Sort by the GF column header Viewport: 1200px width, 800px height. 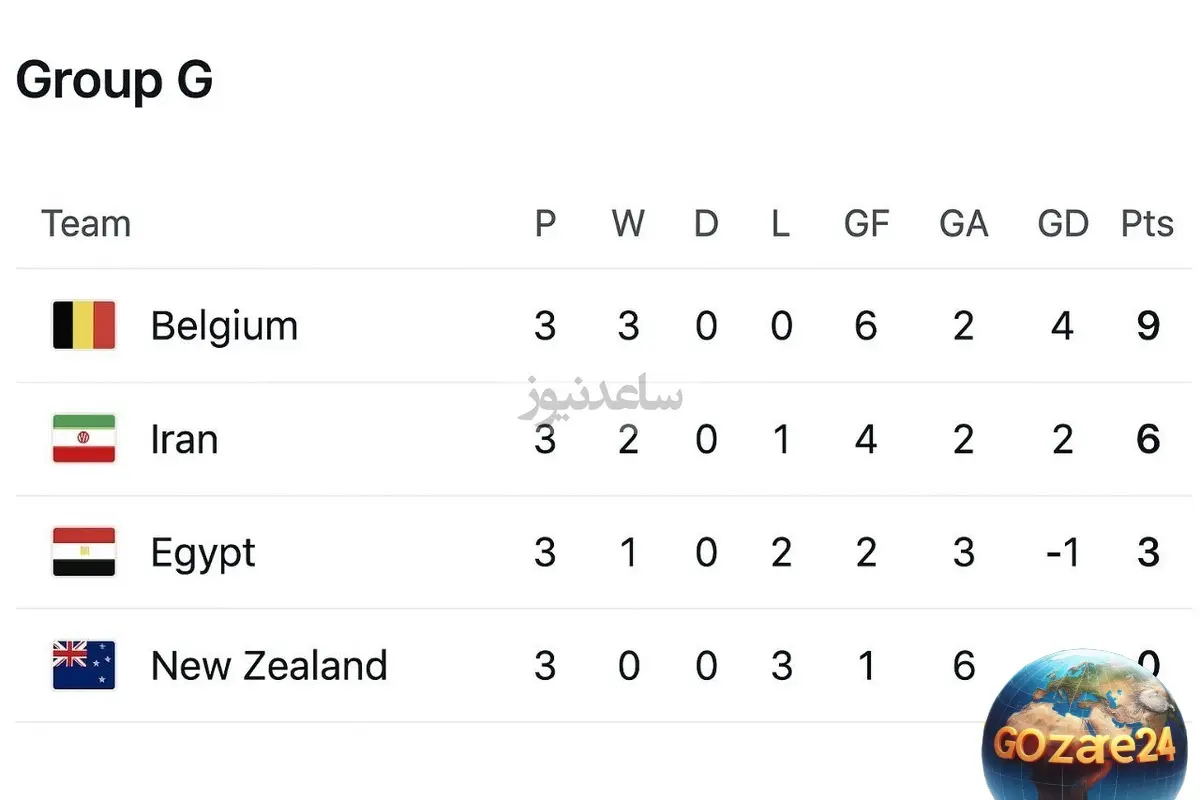[866, 224]
